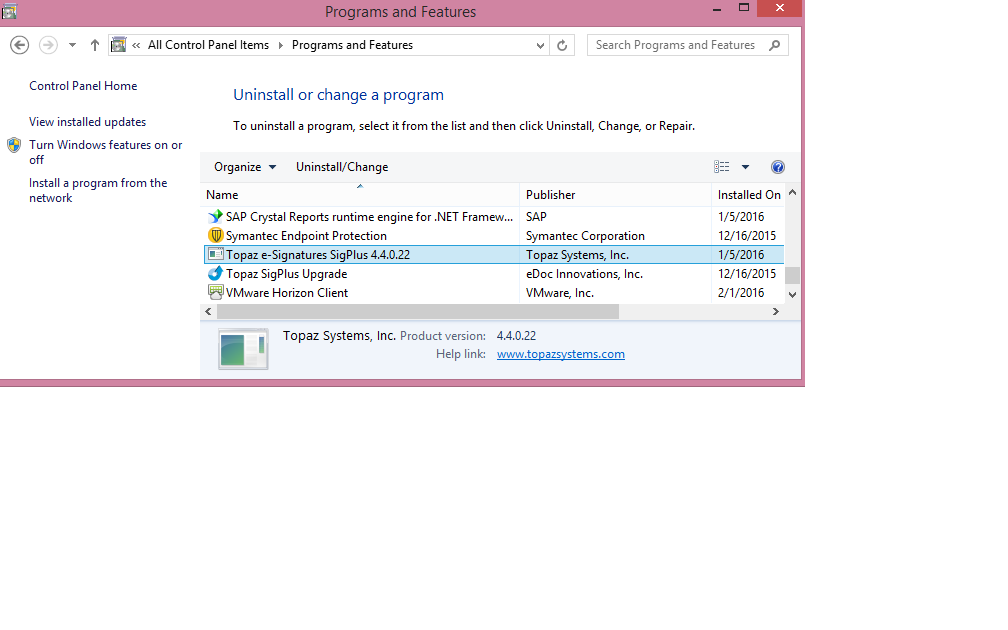
Task: Click the Uninstall/Change button
Action: [x=340, y=166]
